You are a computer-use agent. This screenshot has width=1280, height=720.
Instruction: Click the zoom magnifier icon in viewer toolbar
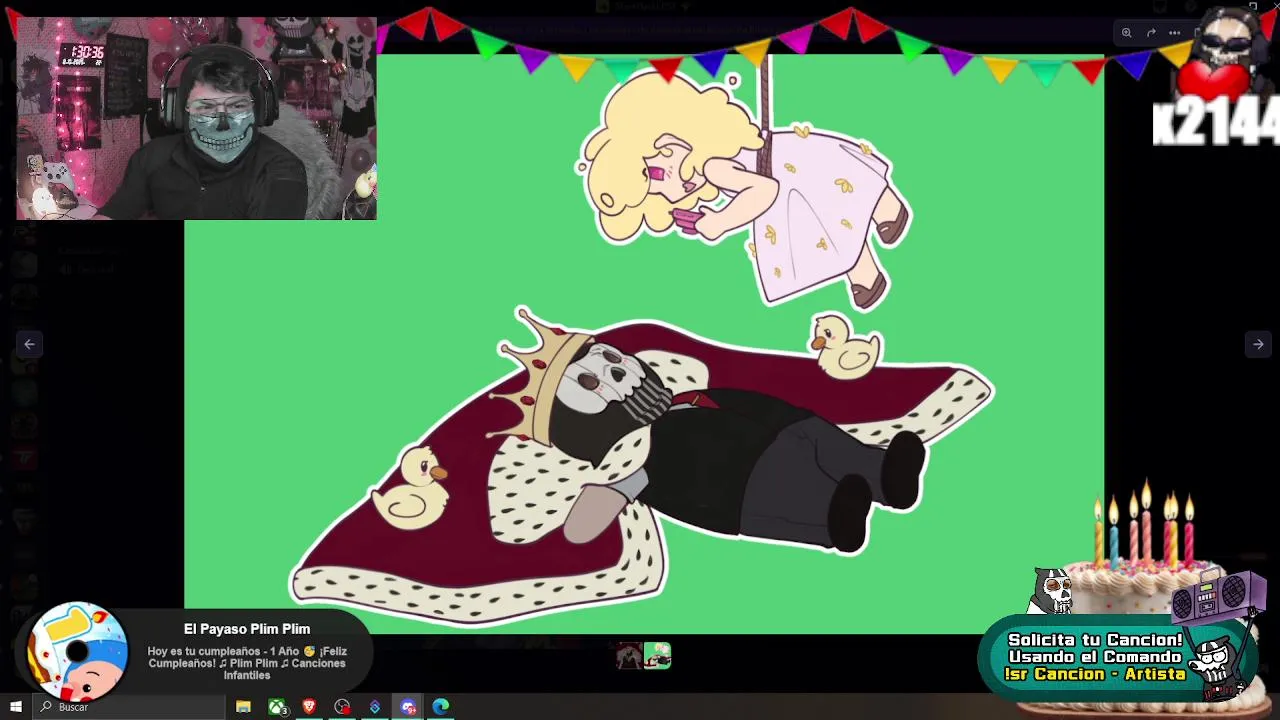click(x=1126, y=33)
